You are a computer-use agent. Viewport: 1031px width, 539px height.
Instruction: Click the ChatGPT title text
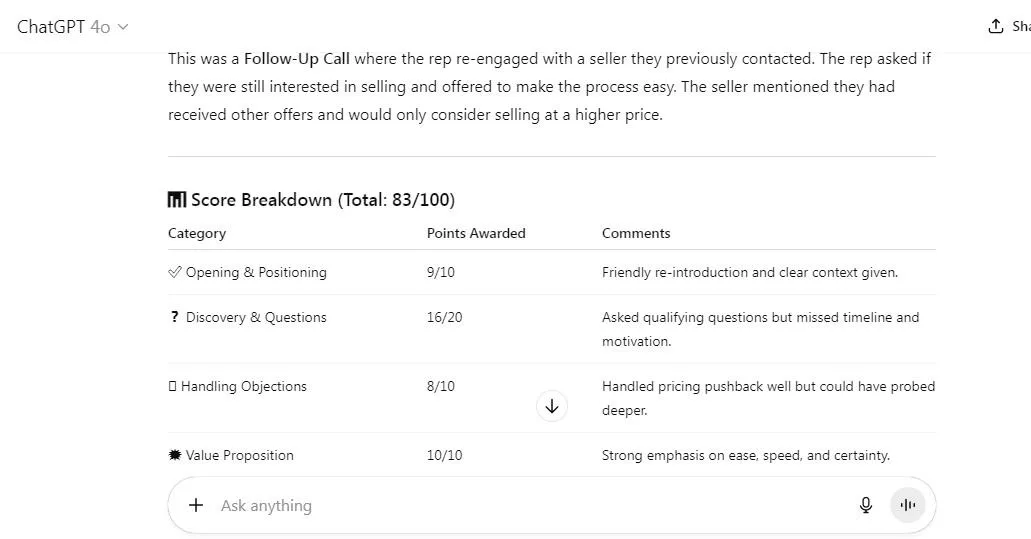(51, 27)
